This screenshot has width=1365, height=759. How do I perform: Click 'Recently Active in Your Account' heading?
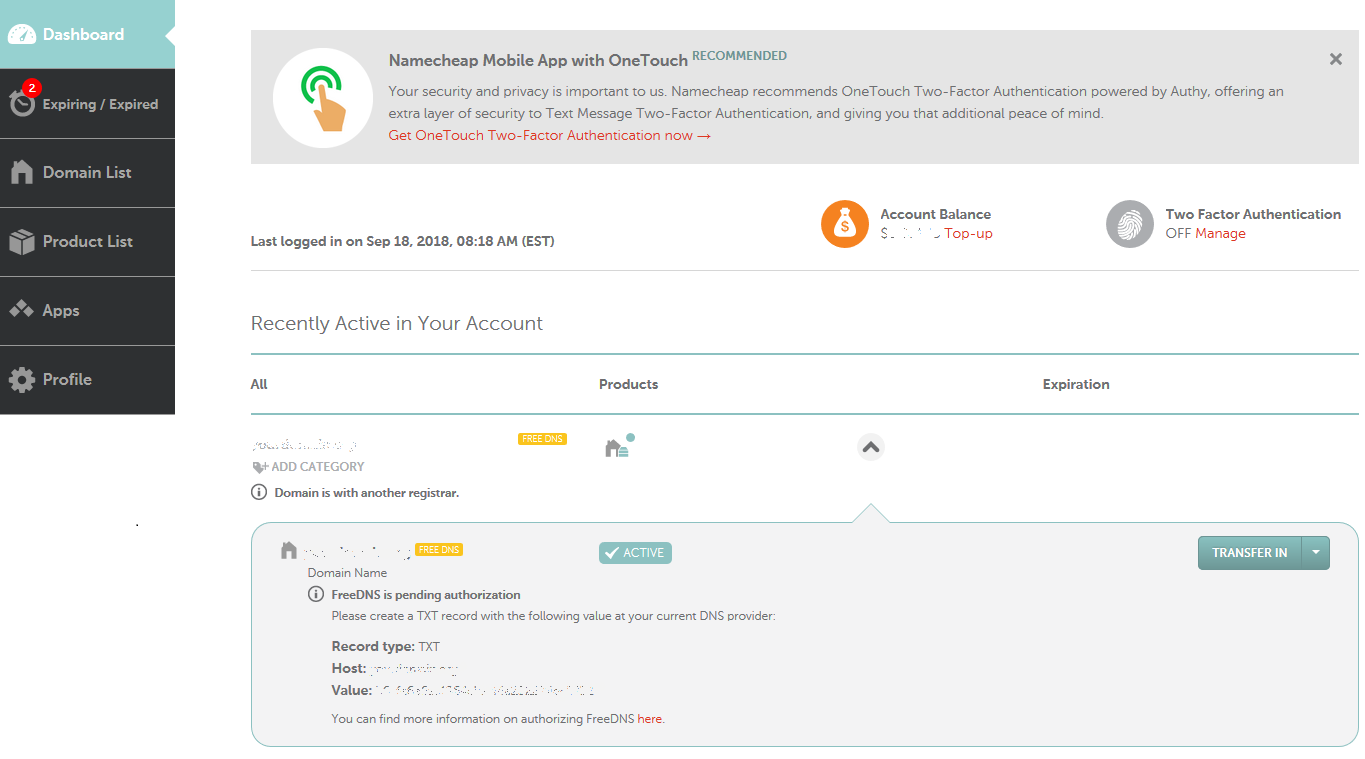pos(397,324)
